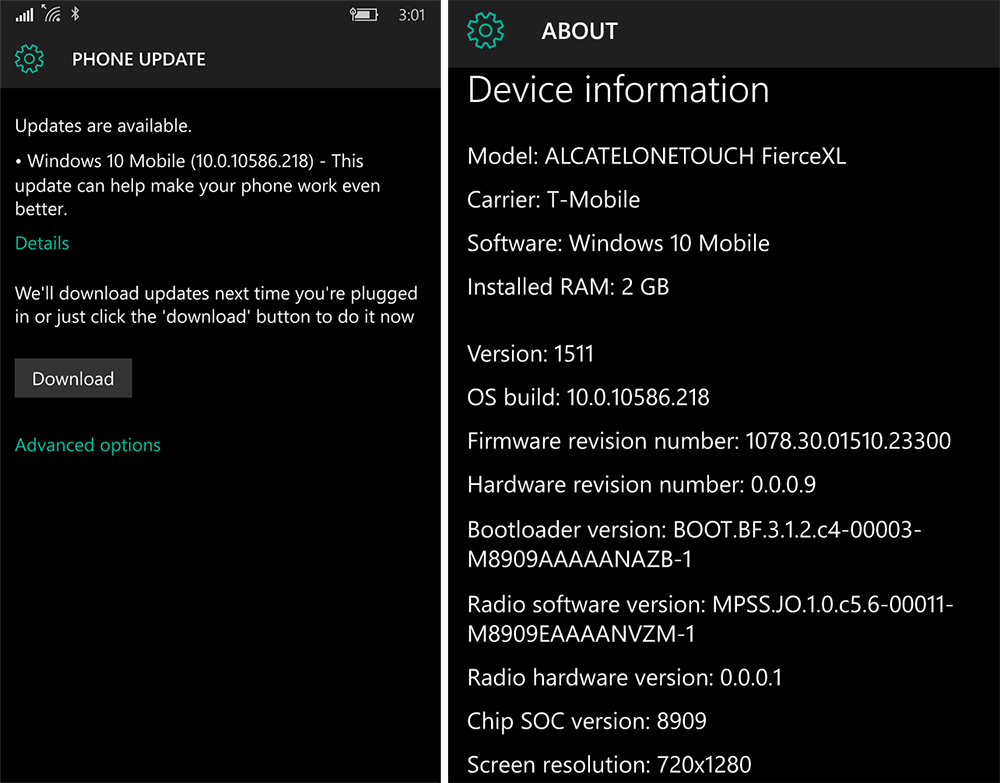Tap the Wi-Fi status icon
The height and width of the screenshot is (783, 1000).
(52, 13)
